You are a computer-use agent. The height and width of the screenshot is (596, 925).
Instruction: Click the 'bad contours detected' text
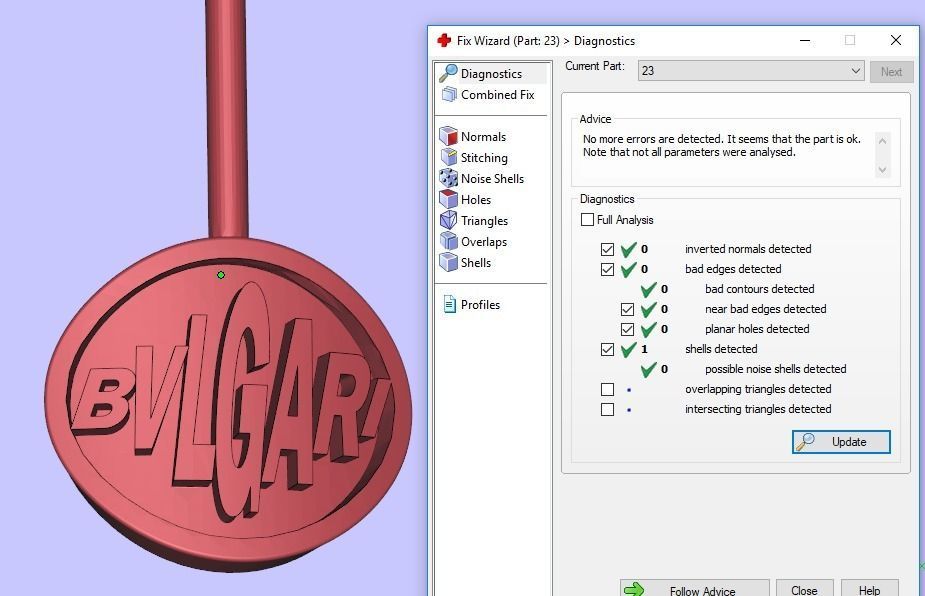click(x=759, y=289)
